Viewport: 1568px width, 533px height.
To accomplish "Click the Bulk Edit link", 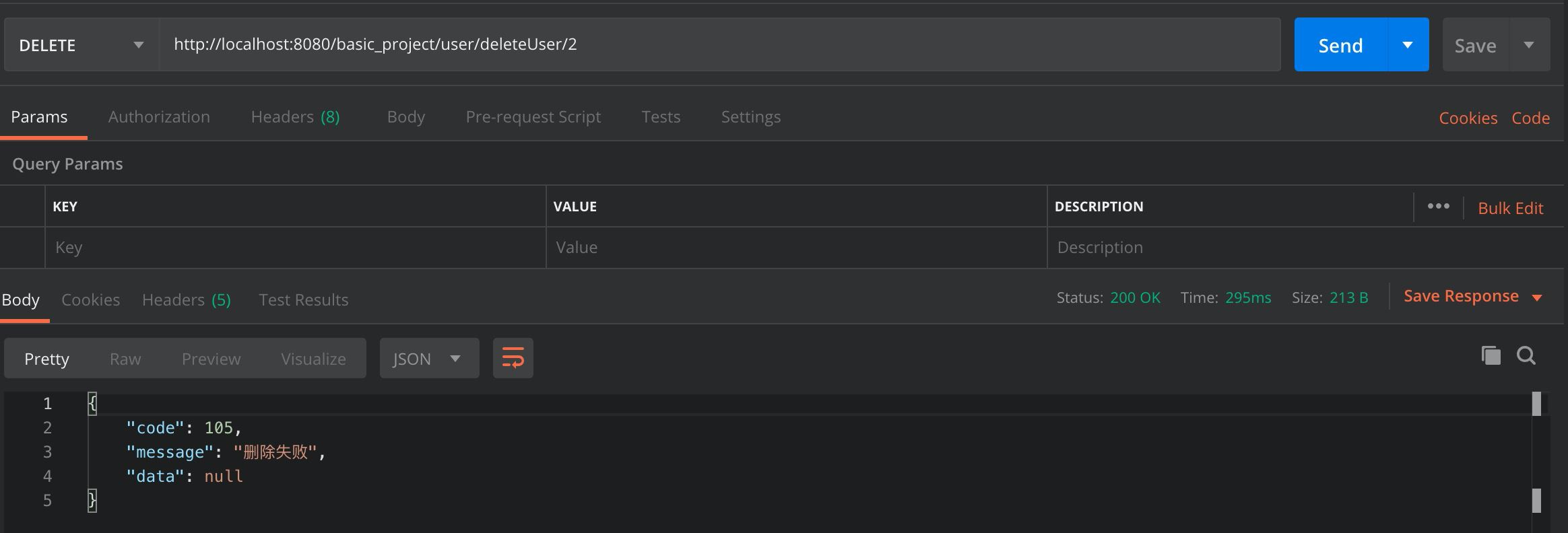I will [1510, 209].
